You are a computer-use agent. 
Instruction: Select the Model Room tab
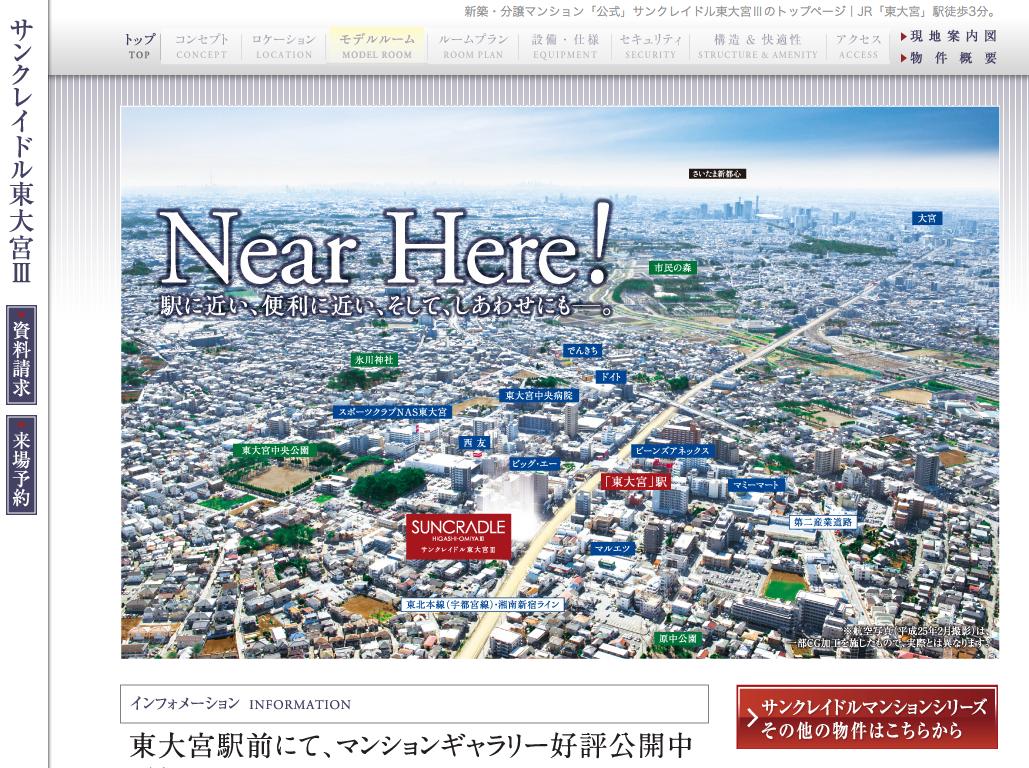(376, 46)
